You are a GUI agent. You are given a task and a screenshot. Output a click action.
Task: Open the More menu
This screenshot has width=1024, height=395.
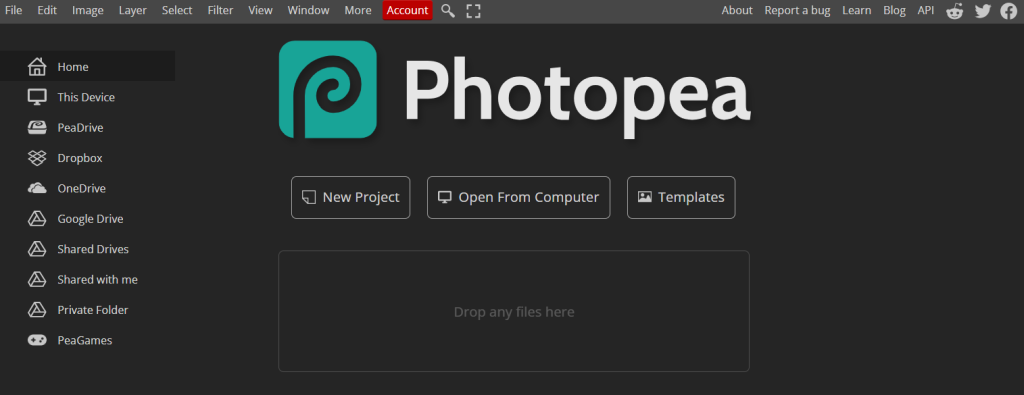[358, 10]
